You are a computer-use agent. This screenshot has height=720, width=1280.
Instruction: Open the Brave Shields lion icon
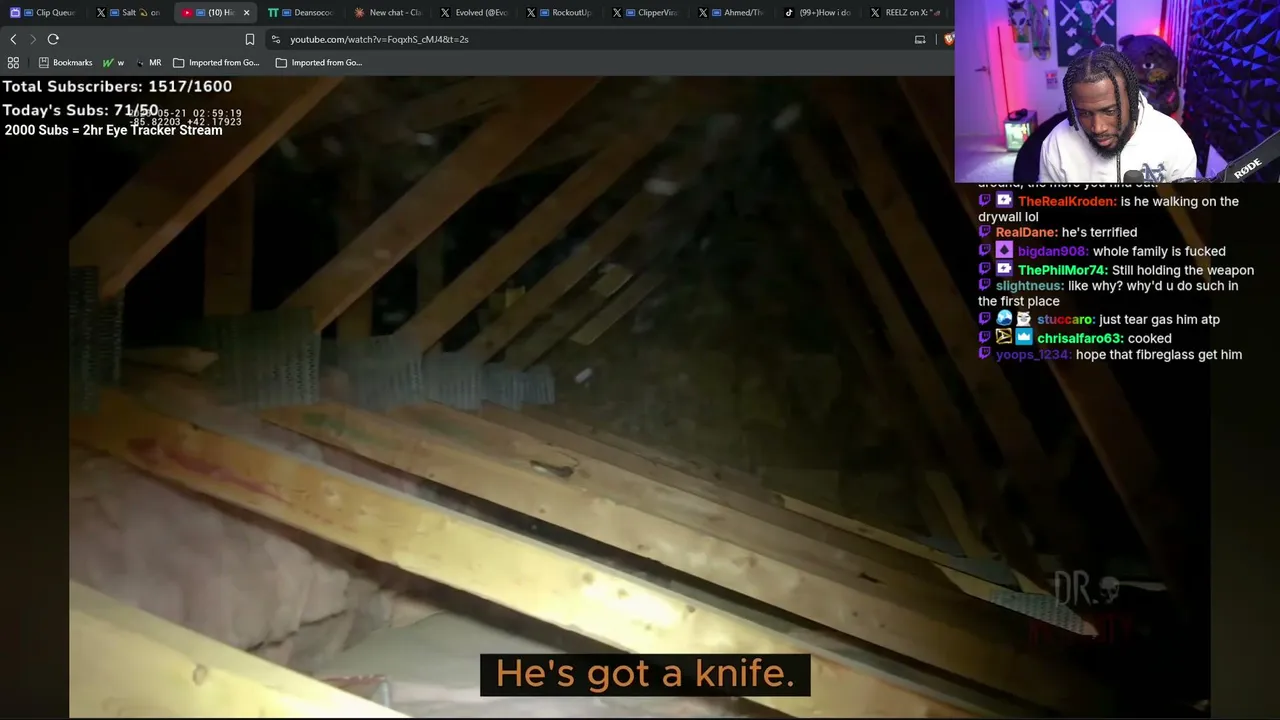tap(948, 39)
